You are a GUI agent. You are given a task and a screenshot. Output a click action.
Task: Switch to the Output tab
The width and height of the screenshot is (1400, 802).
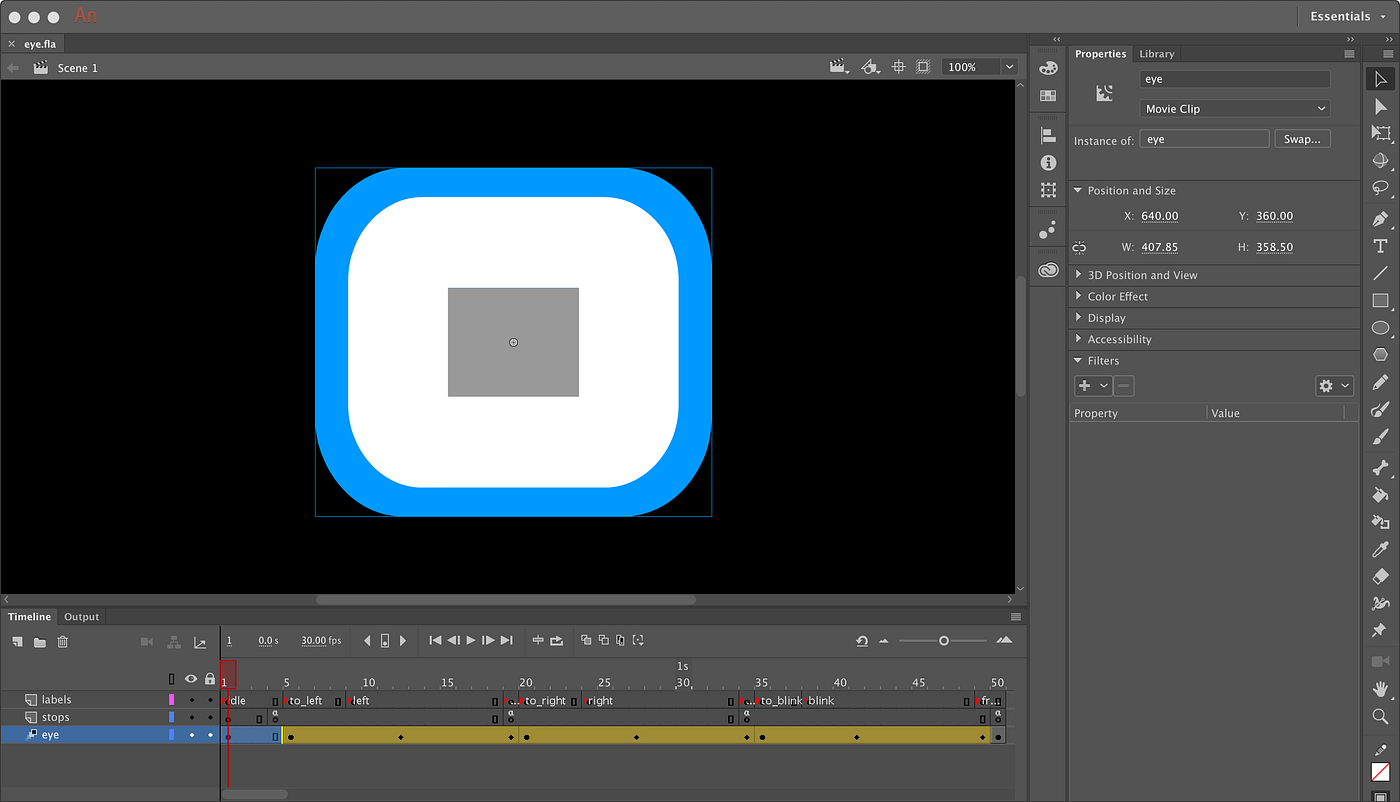point(82,617)
